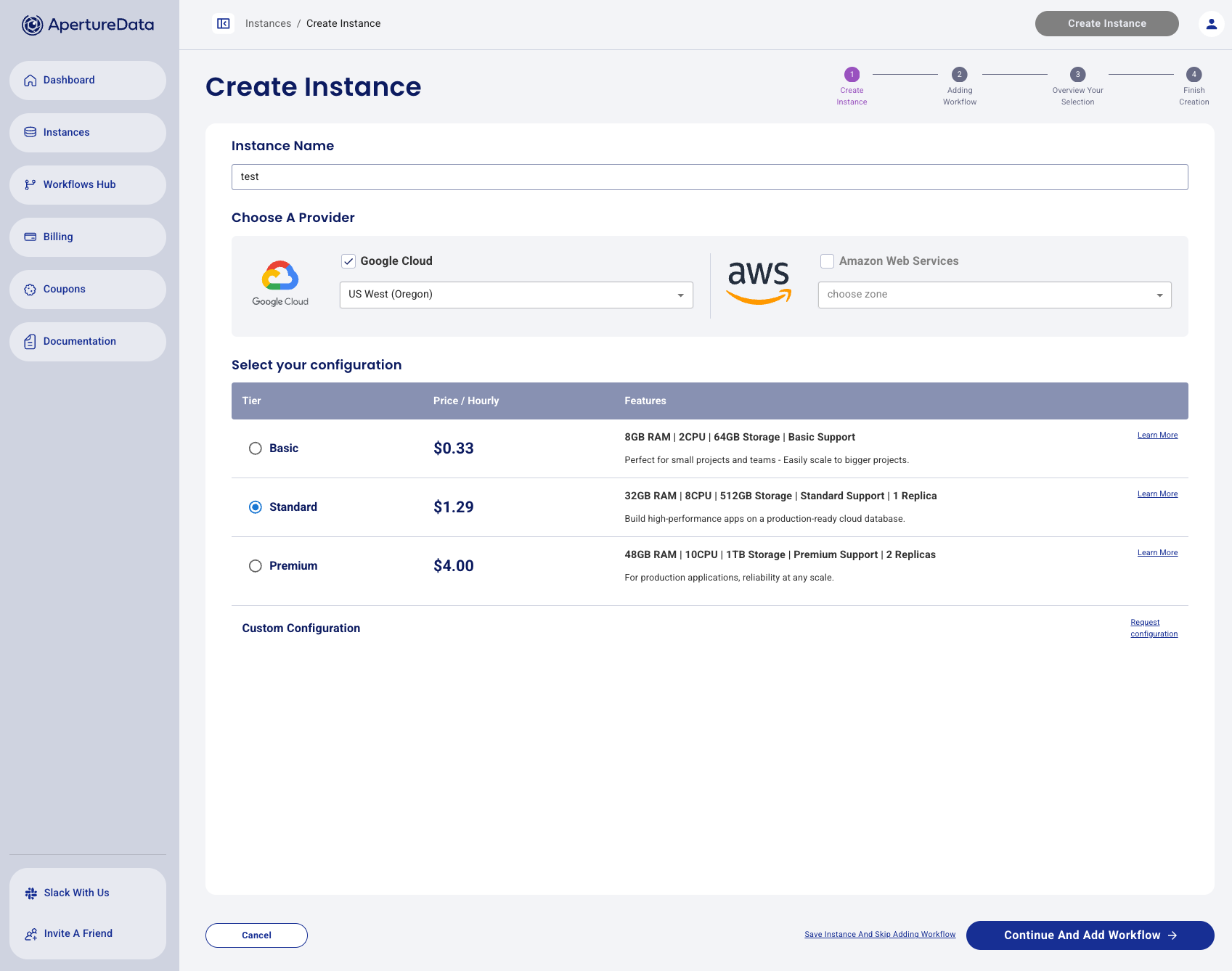Click the ApertureData logo
Screen dimensions: 1232x971
click(x=88, y=25)
